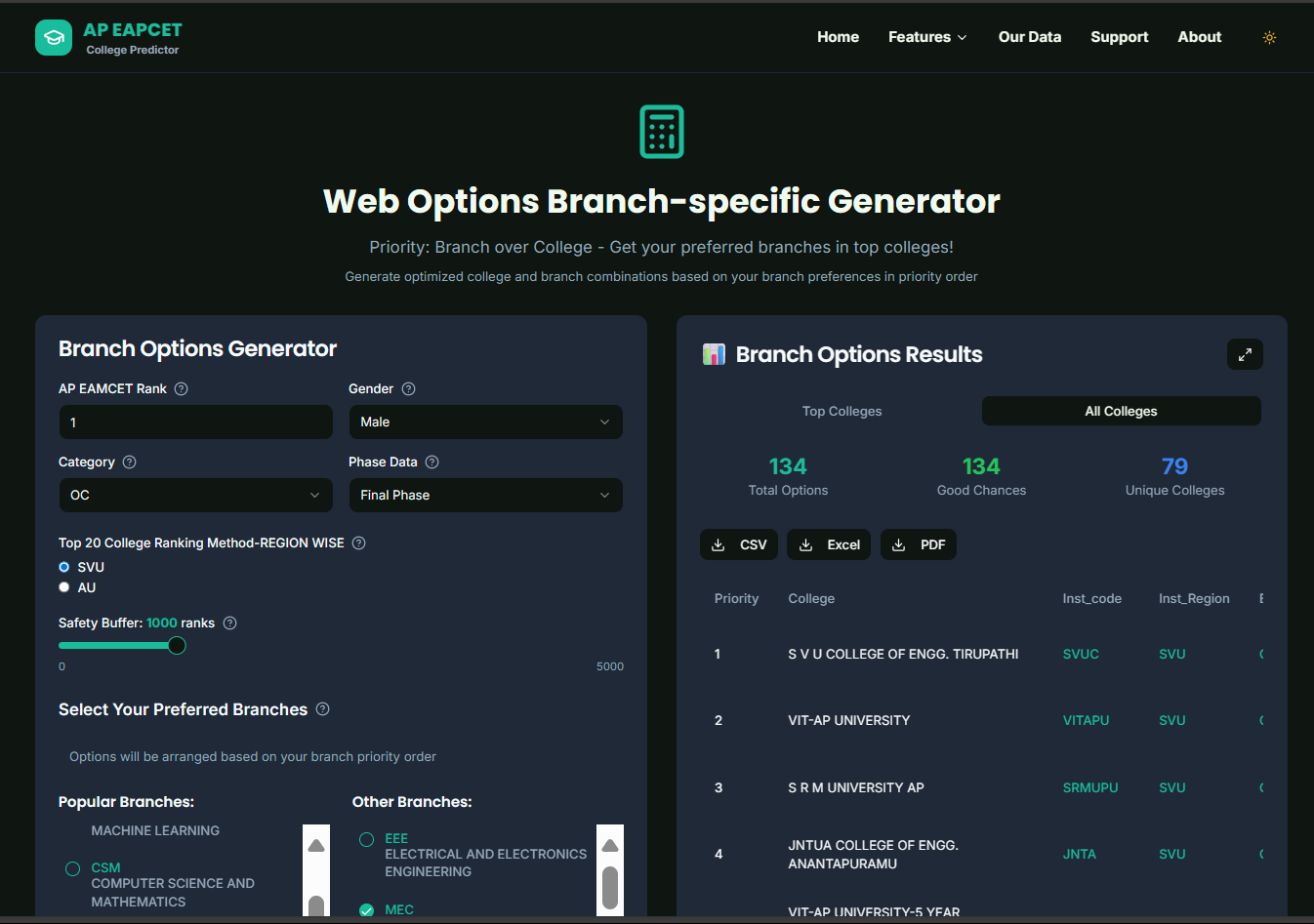Viewport: 1314px width, 924px height.
Task: Click help icon next to Category label
Action: [130, 462]
